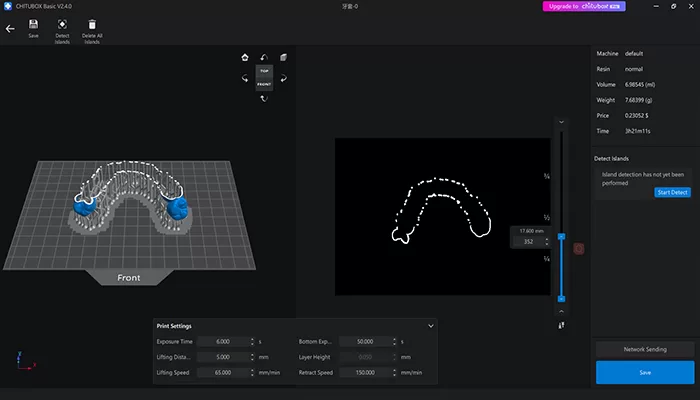The width and height of the screenshot is (700, 400).
Task: Click the XYZ axis indicator
Action: pyautogui.click(x=26, y=361)
